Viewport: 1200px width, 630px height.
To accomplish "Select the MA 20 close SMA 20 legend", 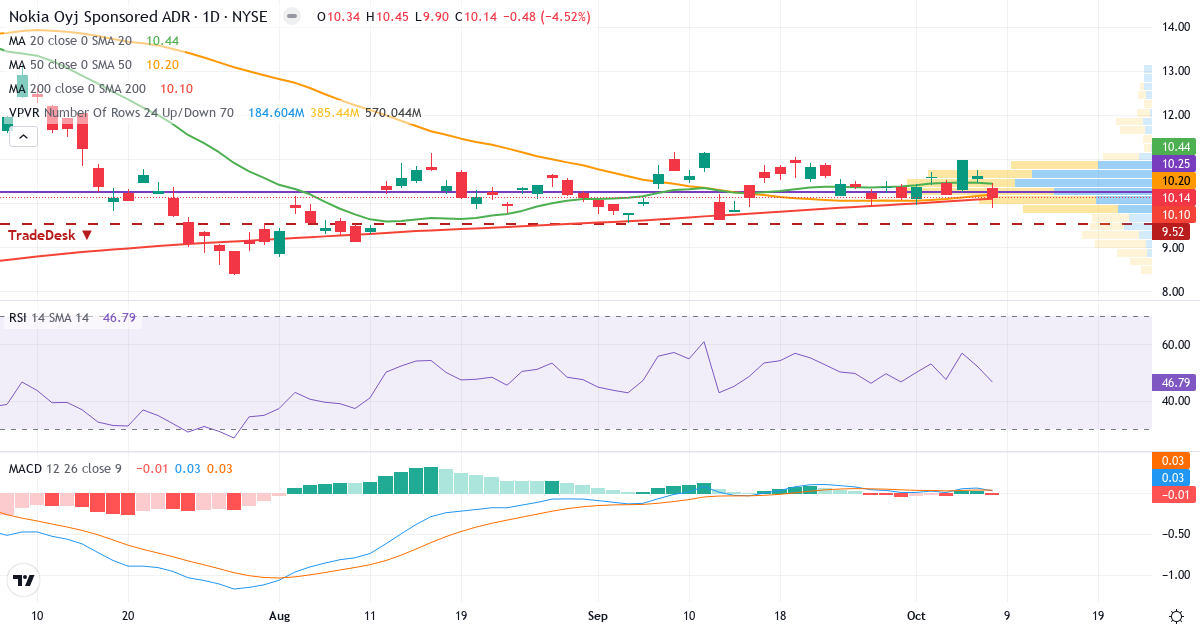I will 70,40.
